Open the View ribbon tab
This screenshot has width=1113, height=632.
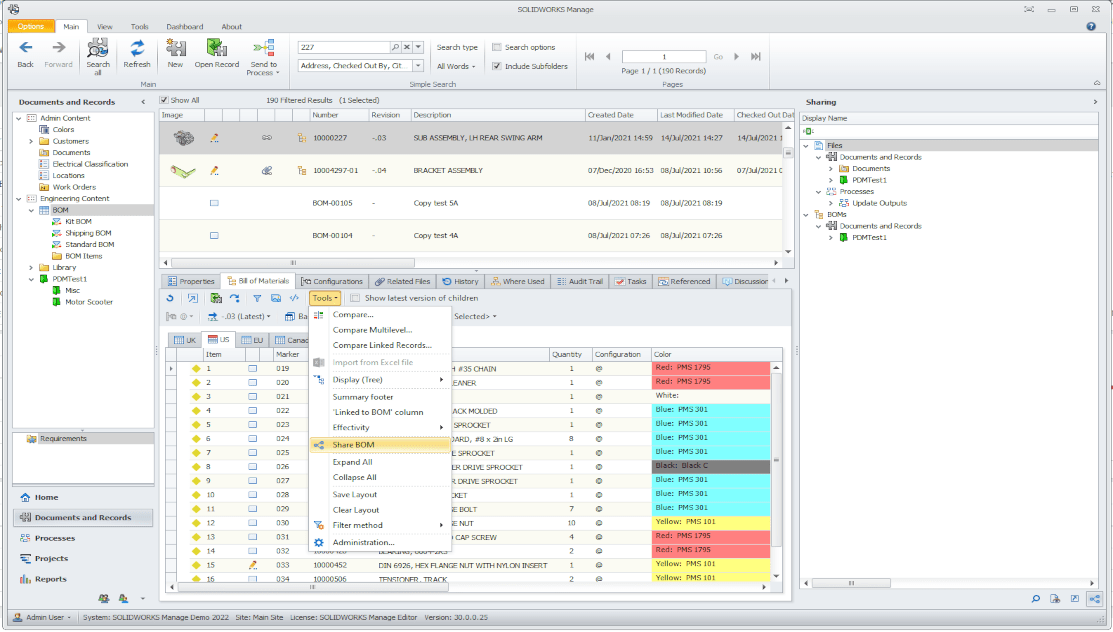(105, 27)
